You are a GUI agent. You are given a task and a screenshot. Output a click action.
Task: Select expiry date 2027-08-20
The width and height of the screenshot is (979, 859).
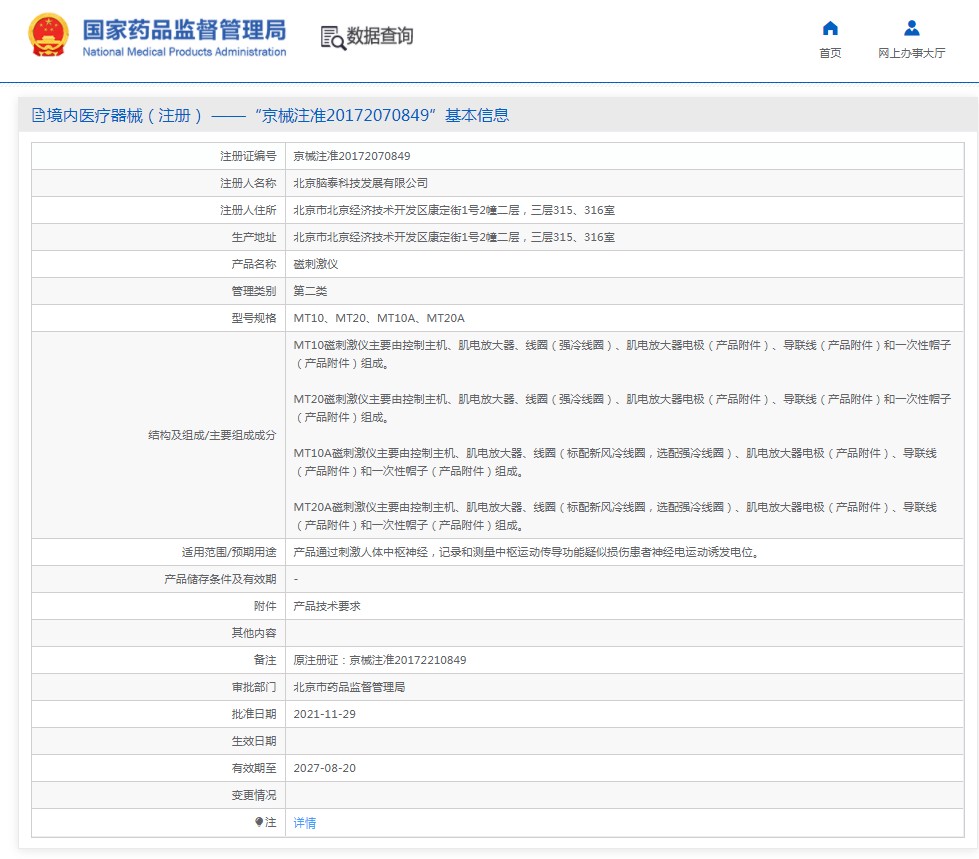(x=325, y=768)
